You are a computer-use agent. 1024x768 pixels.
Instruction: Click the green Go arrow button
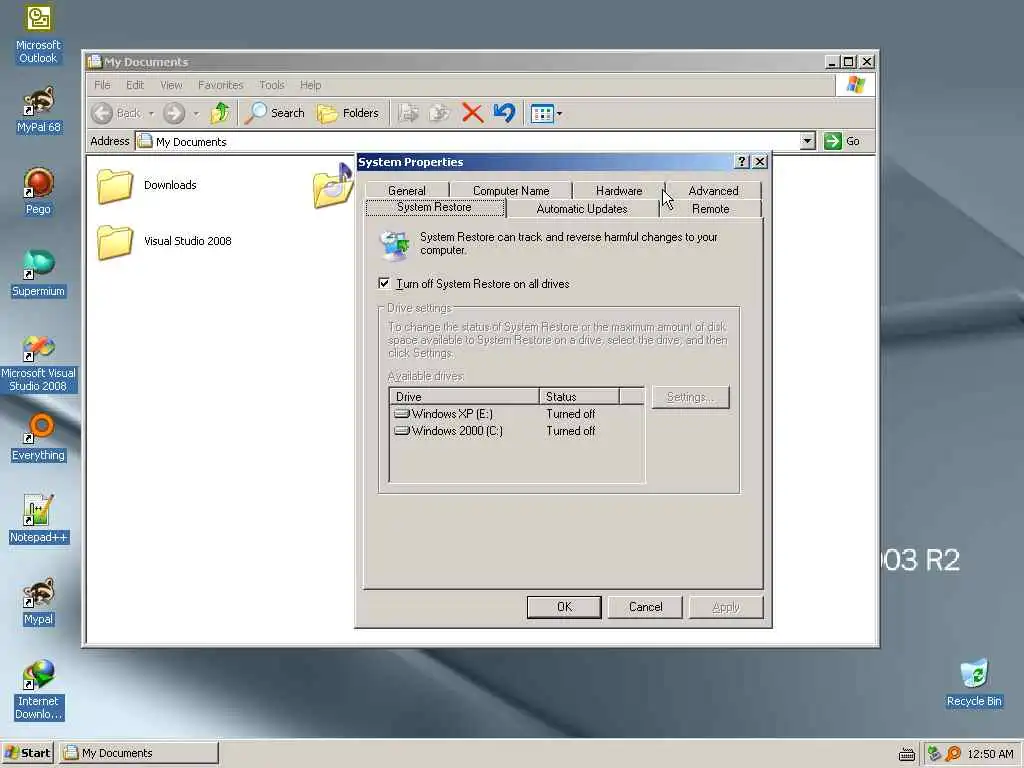[833, 141]
